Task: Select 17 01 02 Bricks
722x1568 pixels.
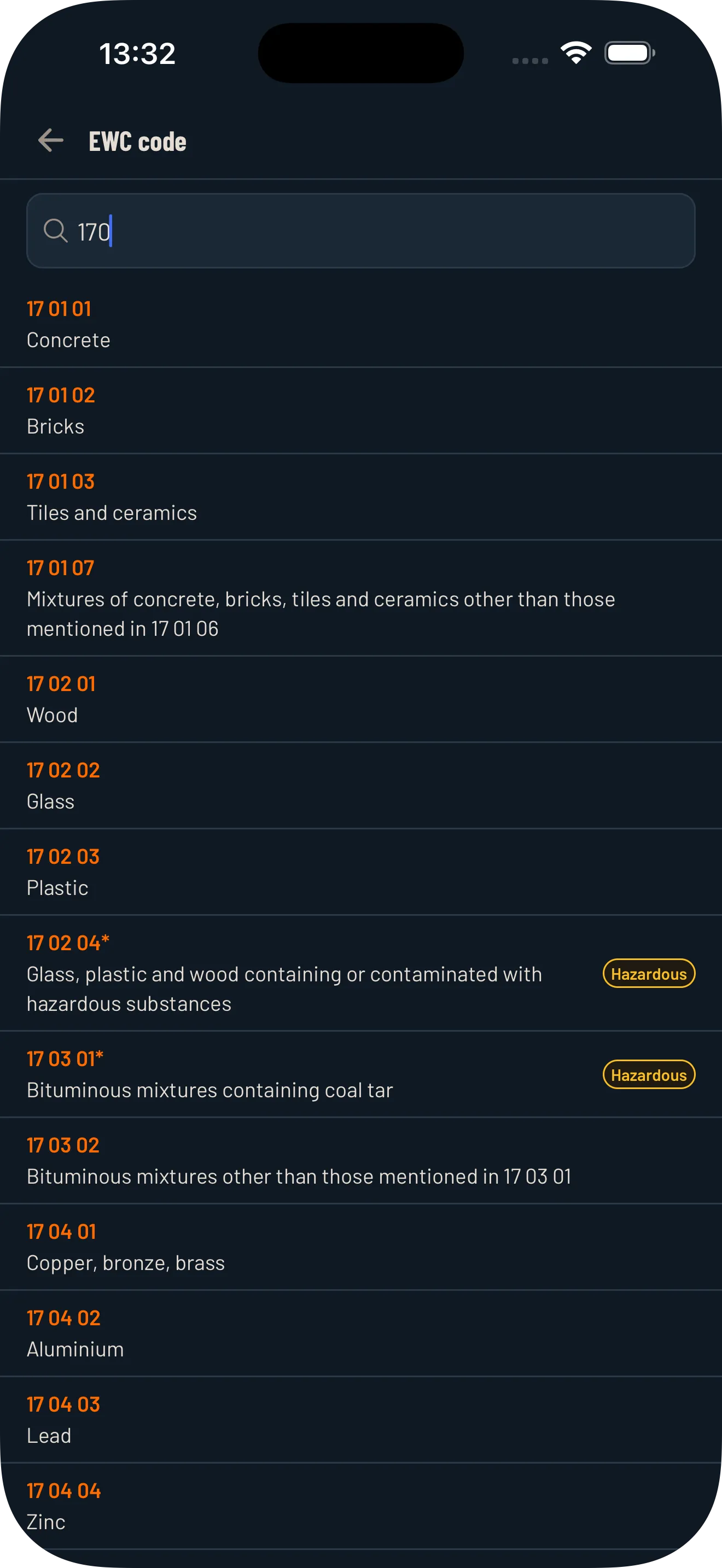Action: click(x=361, y=410)
